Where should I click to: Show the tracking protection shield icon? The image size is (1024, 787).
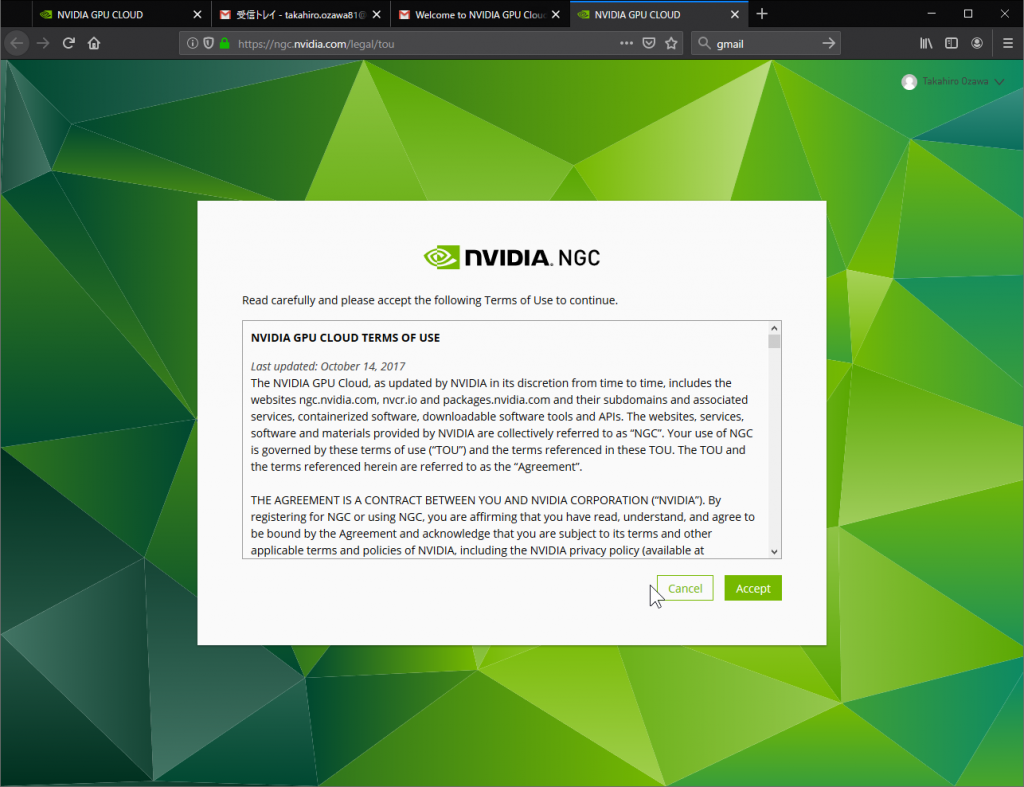pyautogui.click(x=208, y=44)
